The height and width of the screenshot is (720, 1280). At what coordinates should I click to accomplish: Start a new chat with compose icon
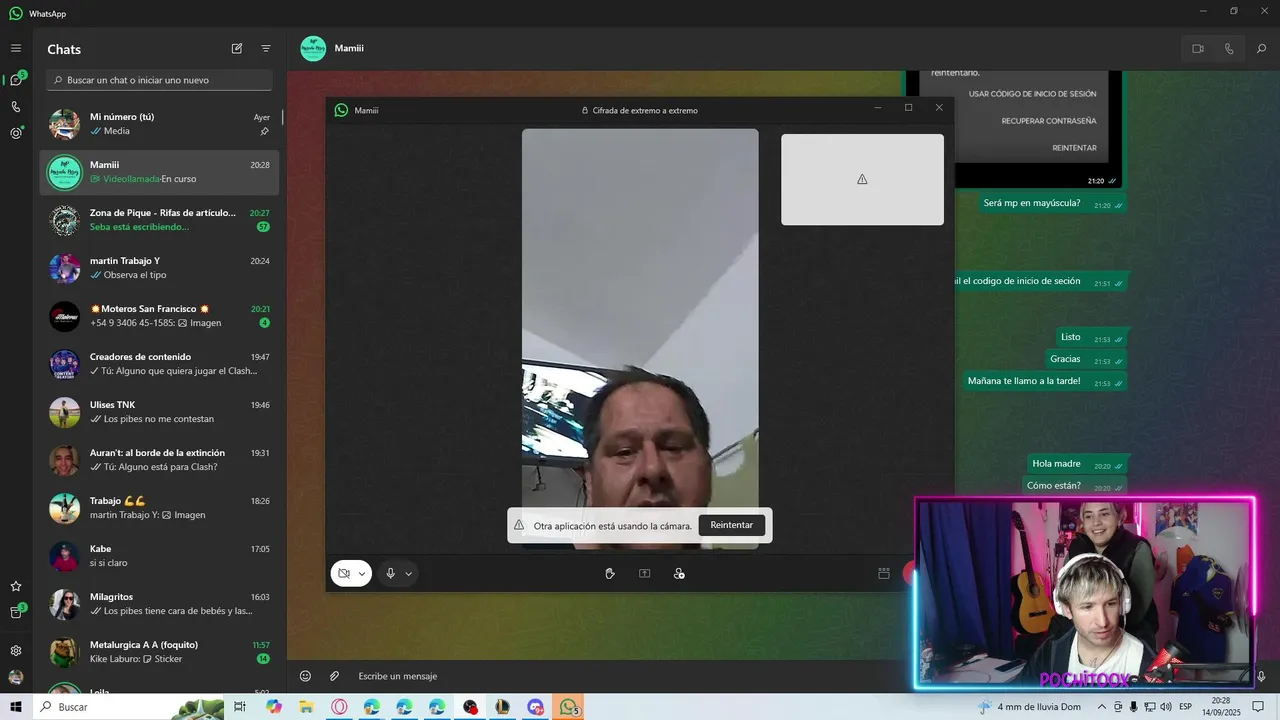coord(237,48)
